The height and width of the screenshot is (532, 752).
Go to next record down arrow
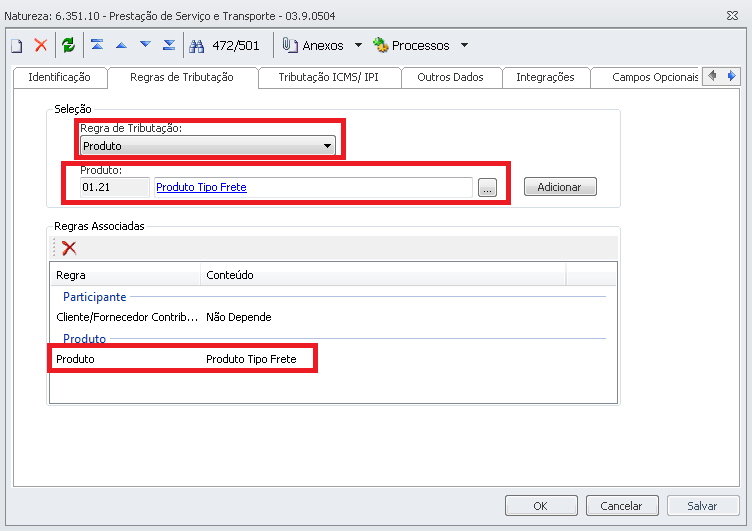pyautogui.click(x=145, y=45)
